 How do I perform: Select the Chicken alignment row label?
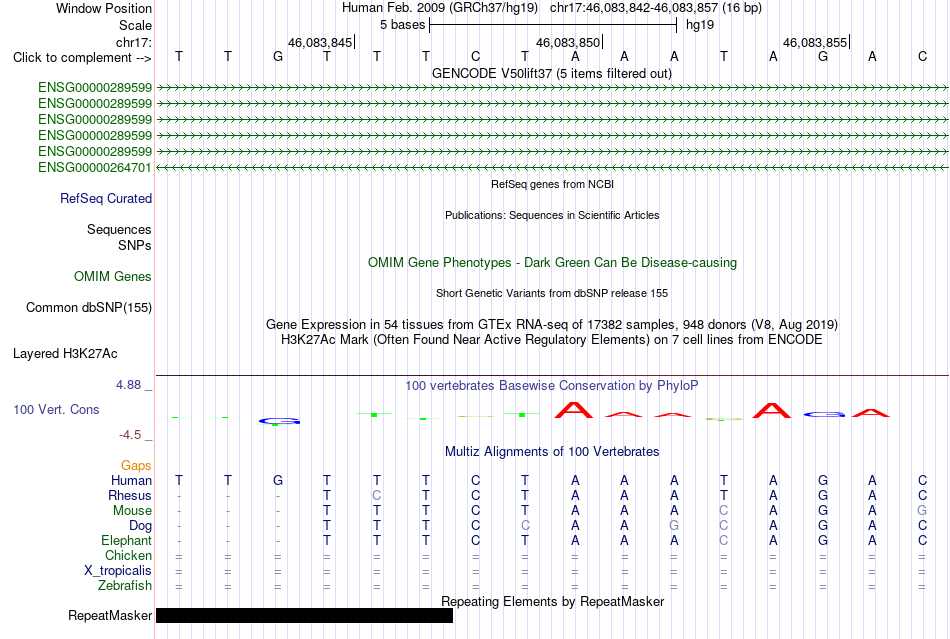coord(128,556)
